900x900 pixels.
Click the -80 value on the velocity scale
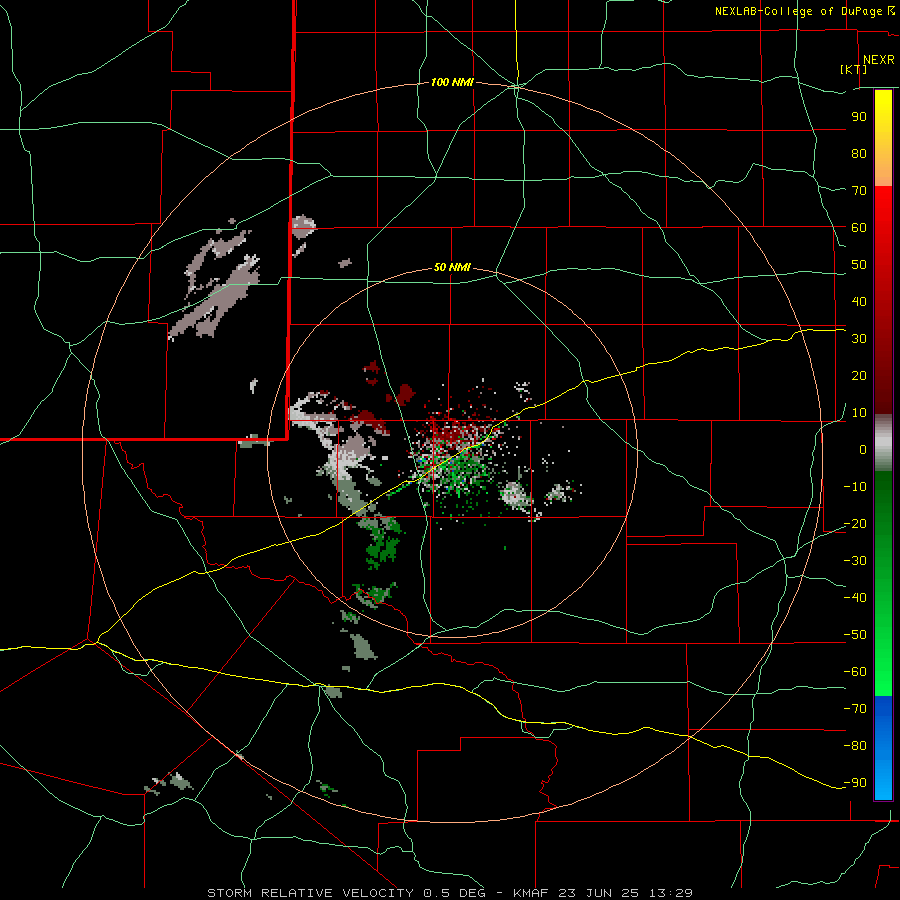[855, 746]
